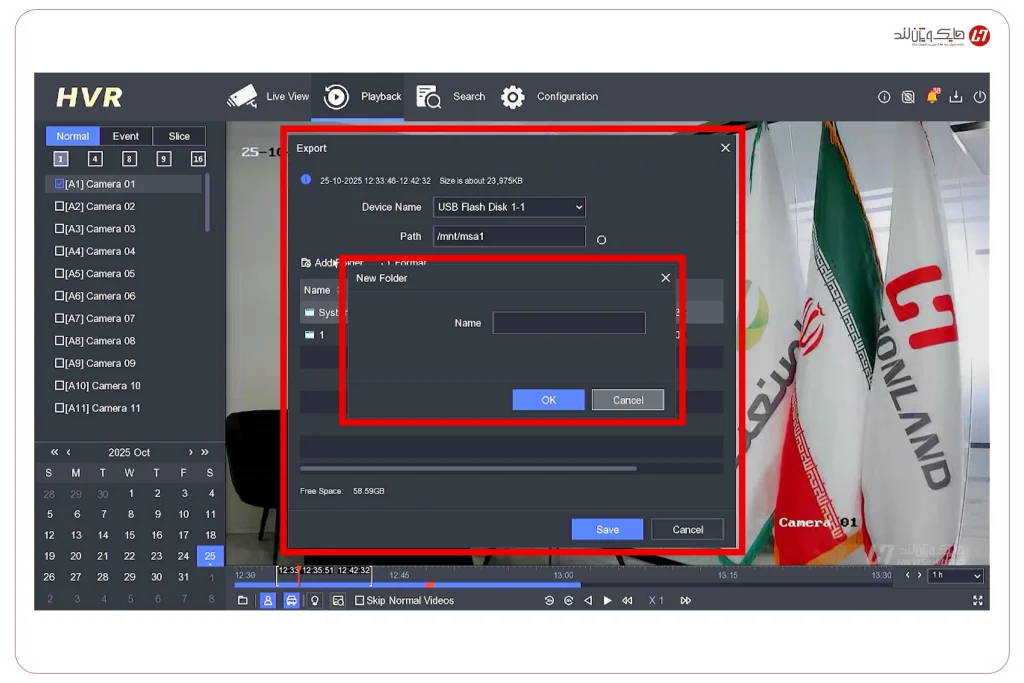Image resolution: width=1024 pixels, height=683 pixels.
Task: Click the power/shutdown icon in top bar
Action: [980, 96]
